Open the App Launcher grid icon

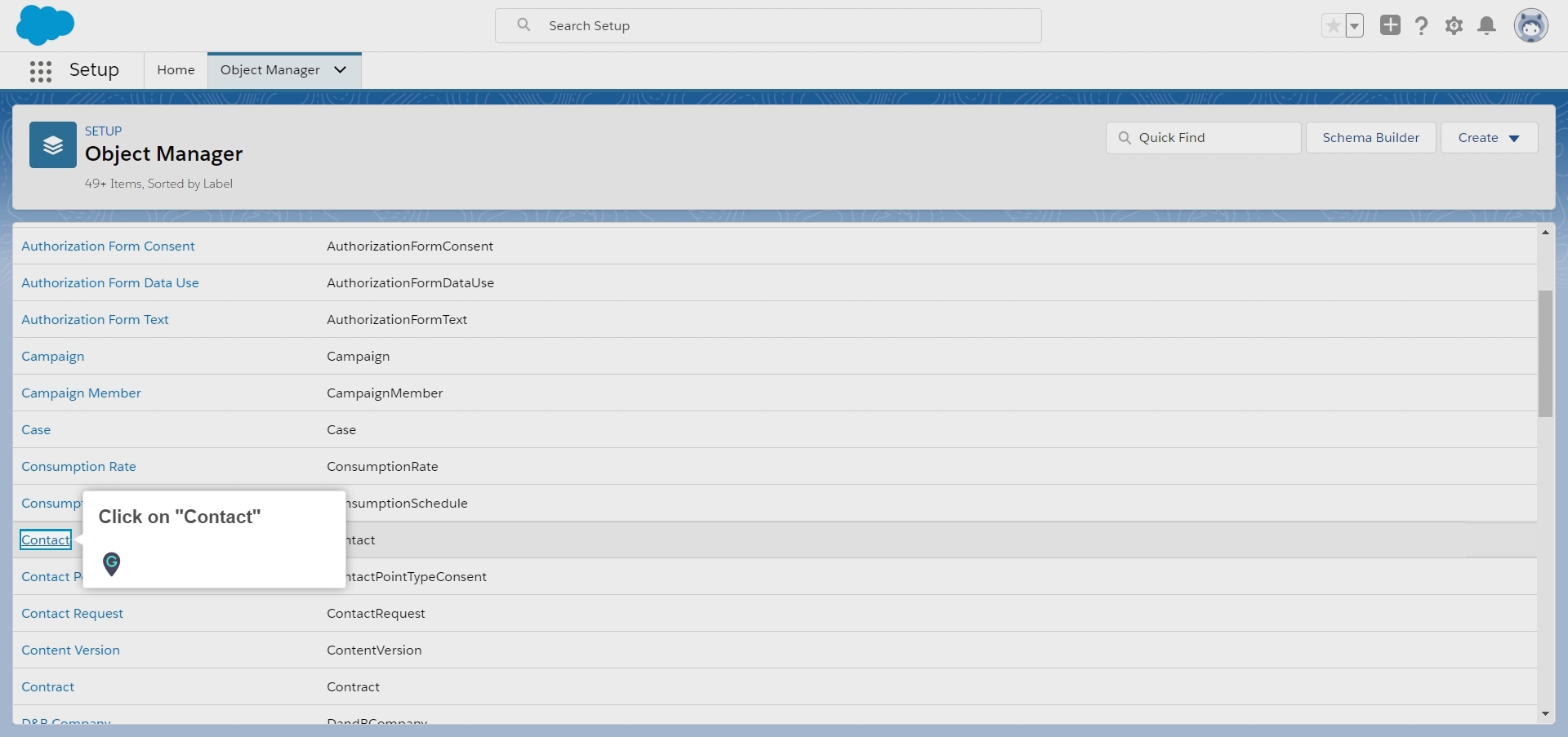(41, 71)
